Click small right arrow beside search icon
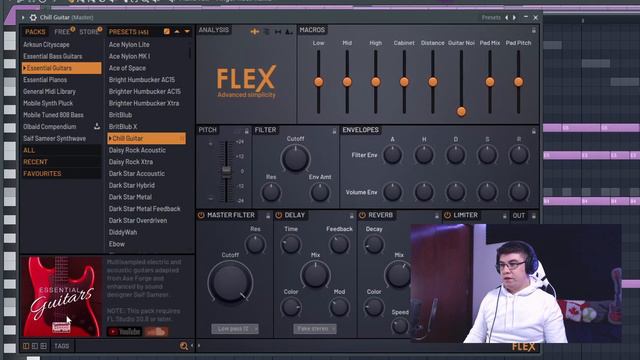This screenshot has height=360, width=640. pyautogui.click(x=199, y=346)
